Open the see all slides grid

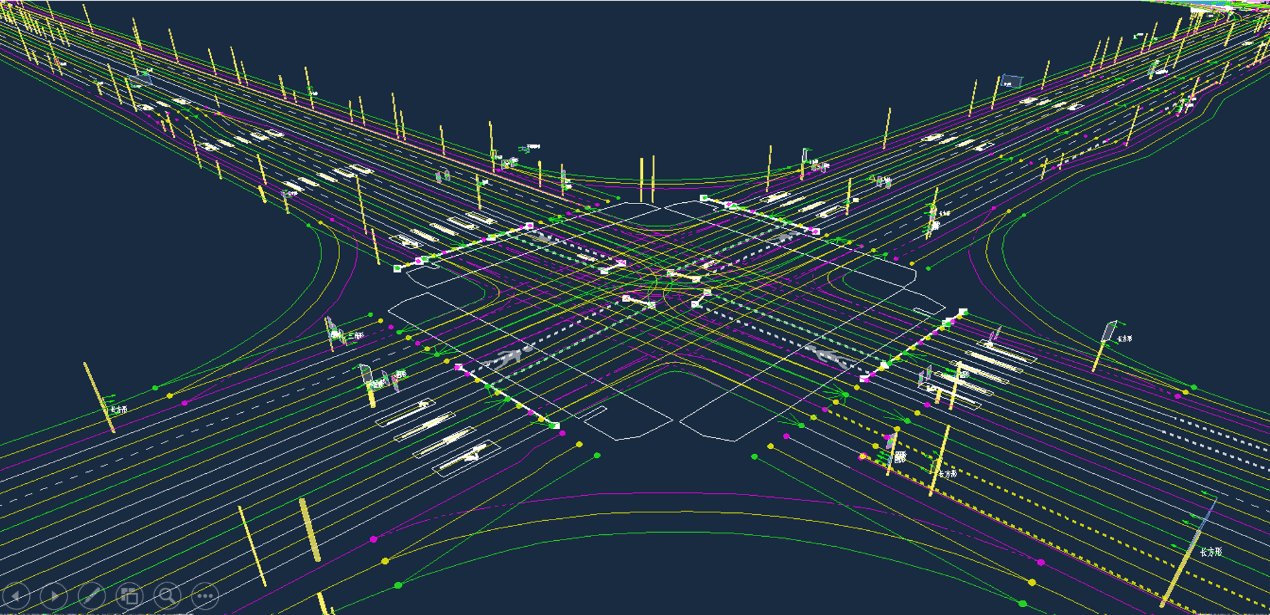pos(129,596)
